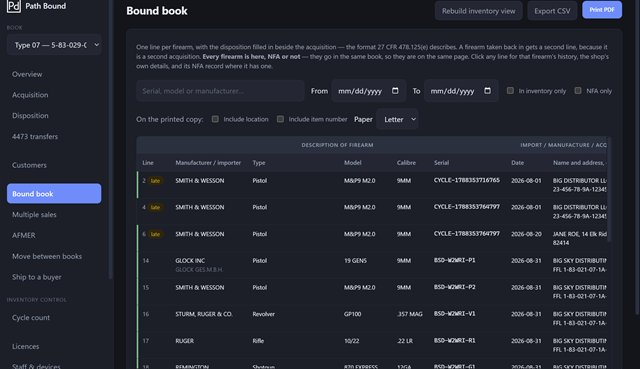
Task: Check Include location for printed copy
Action: (215, 119)
